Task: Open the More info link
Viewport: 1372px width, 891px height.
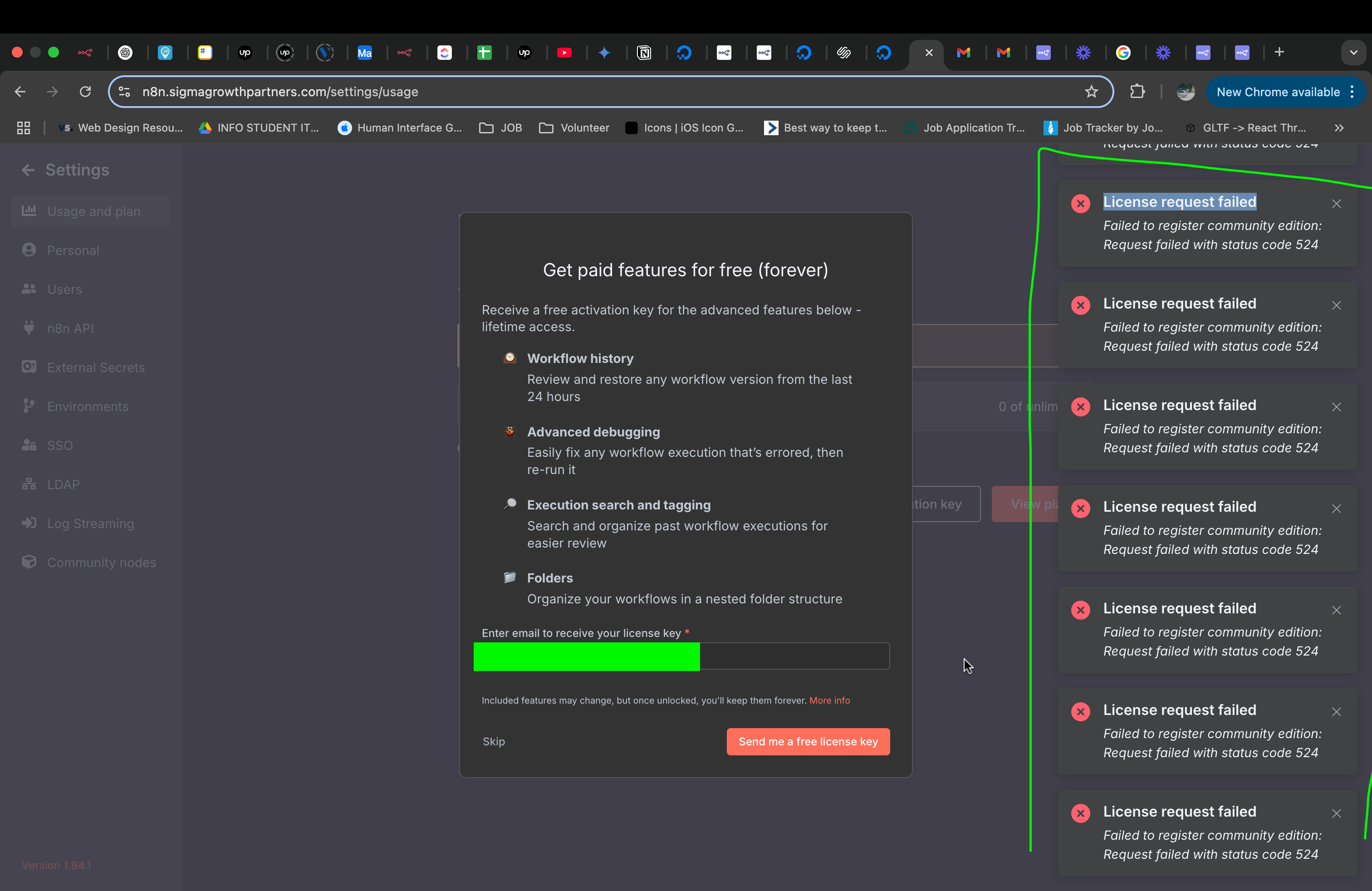Action: coord(829,701)
